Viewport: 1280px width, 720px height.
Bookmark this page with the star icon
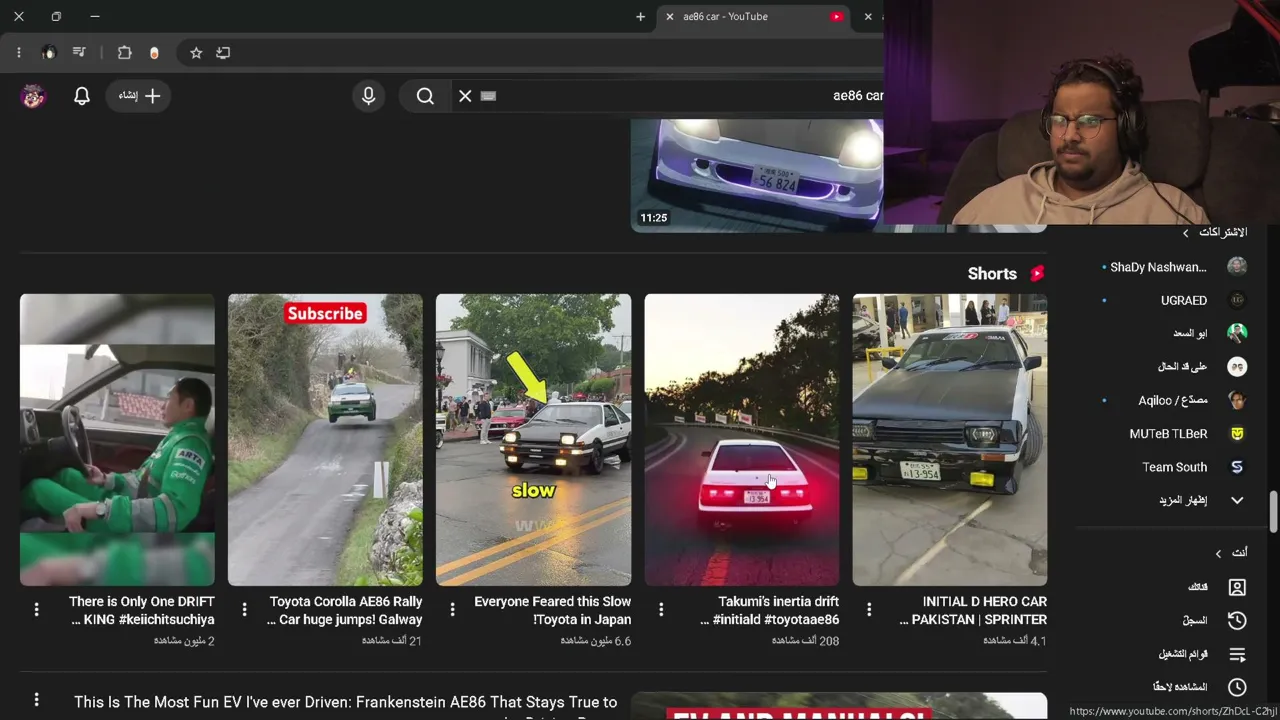click(x=196, y=52)
